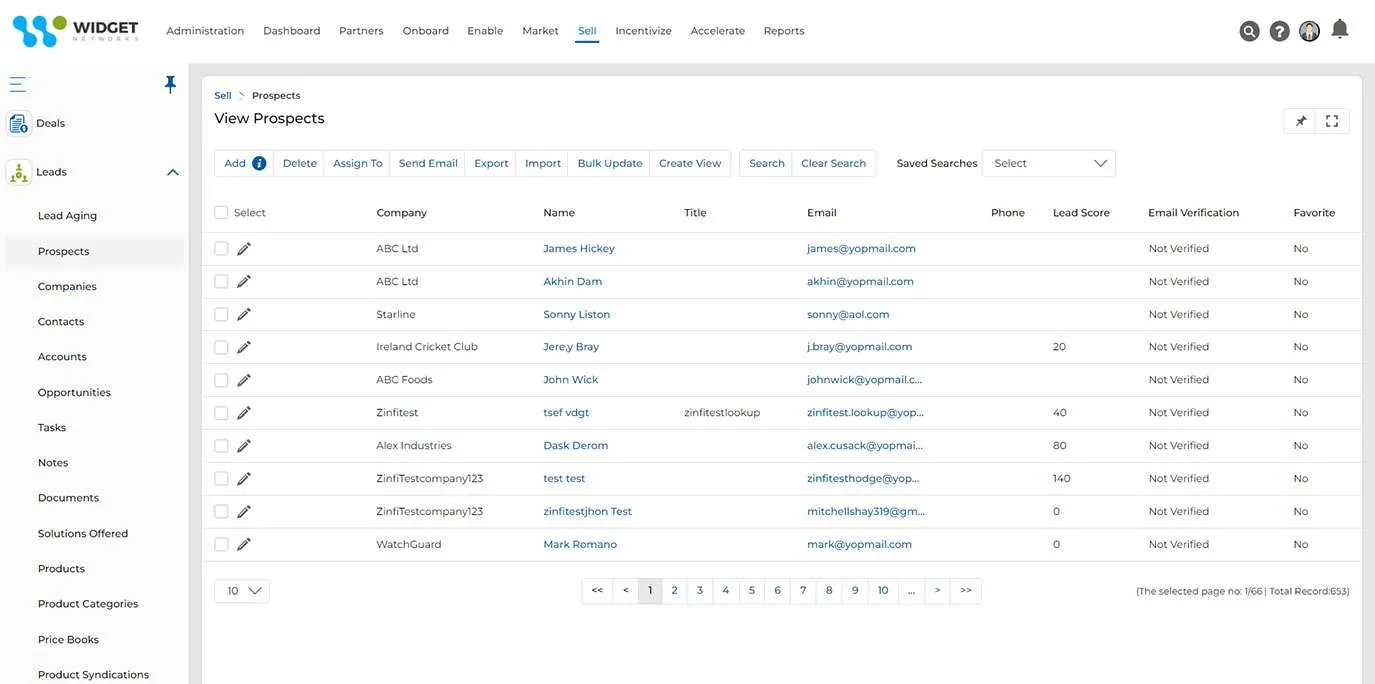Check the Ireland Cricket Club row checkbox
Screen dimensions: 1375x684
pyautogui.click(x=221, y=347)
